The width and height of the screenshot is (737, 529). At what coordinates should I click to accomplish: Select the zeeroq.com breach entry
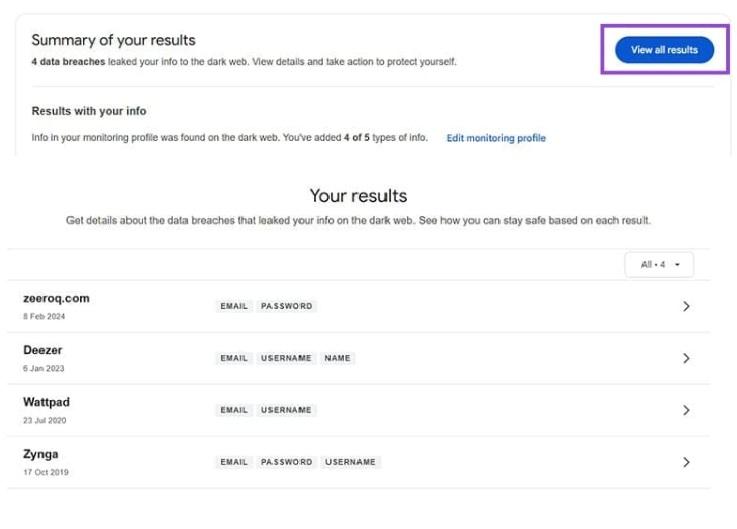pyautogui.click(x=359, y=307)
